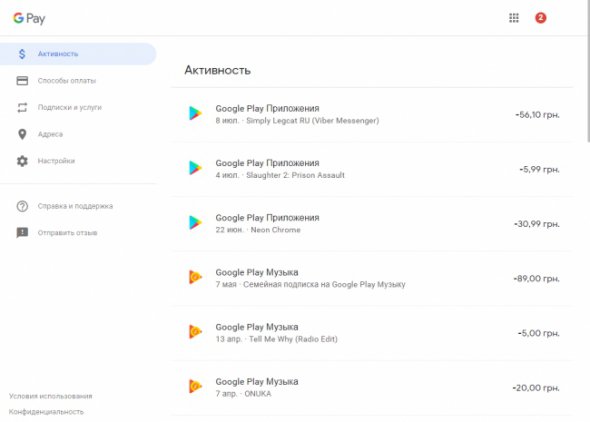Open the Simply Legcat RU transaction

click(372, 114)
